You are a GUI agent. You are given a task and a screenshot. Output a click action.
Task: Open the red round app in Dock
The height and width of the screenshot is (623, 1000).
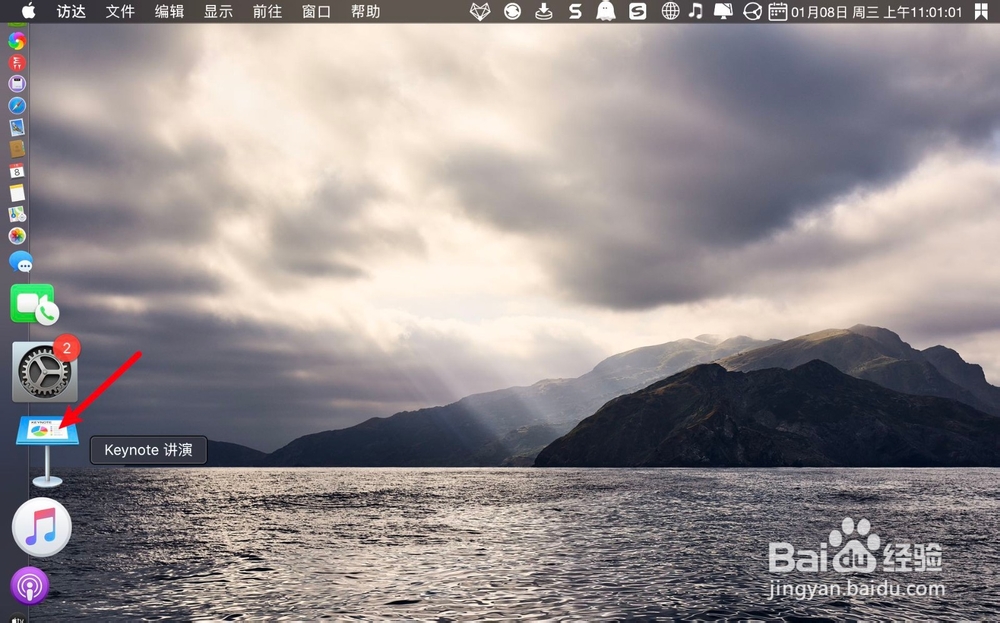click(17, 62)
